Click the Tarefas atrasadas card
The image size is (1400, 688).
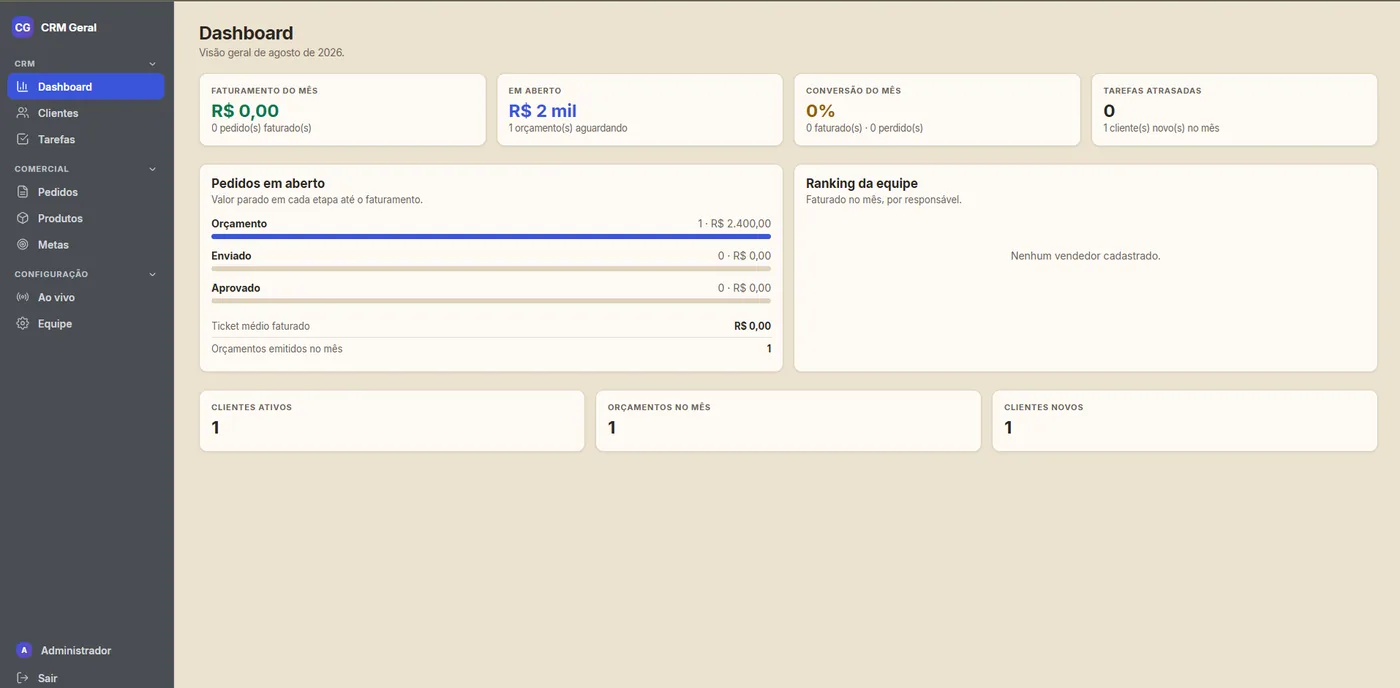(1234, 110)
